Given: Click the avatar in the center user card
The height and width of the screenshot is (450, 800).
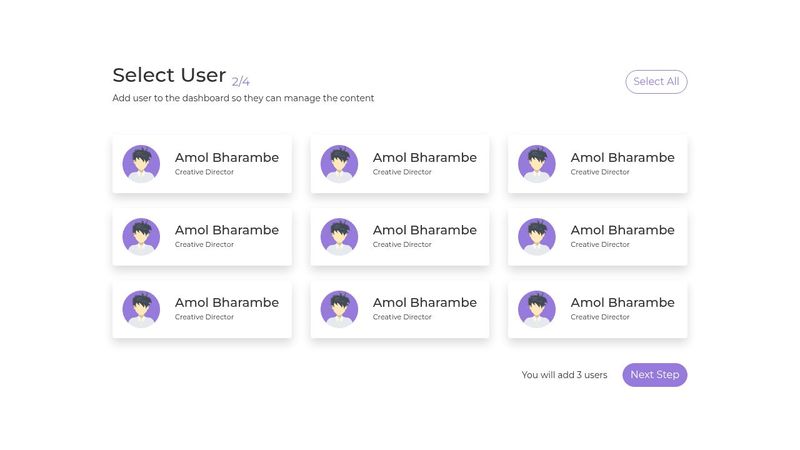Looking at the screenshot, I should (339, 237).
